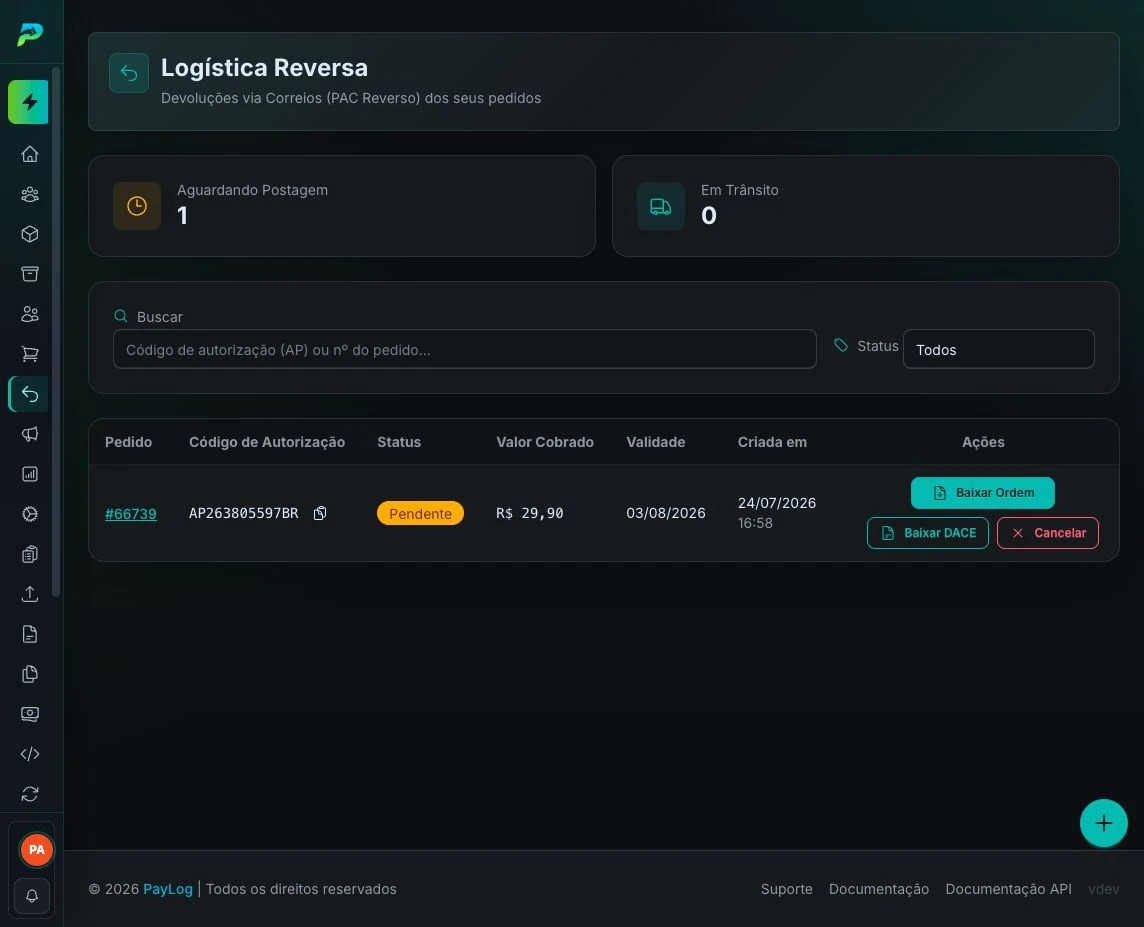This screenshot has width=1144, height=927.
Task: Go to the home icon in sidebar
Action: (30, 154)
